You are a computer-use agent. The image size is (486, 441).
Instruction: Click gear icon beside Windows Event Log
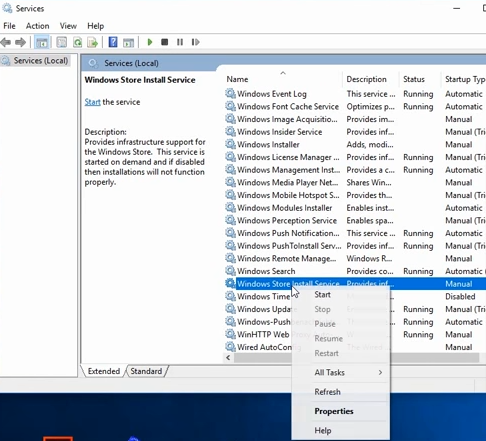(x=230, y=93)
